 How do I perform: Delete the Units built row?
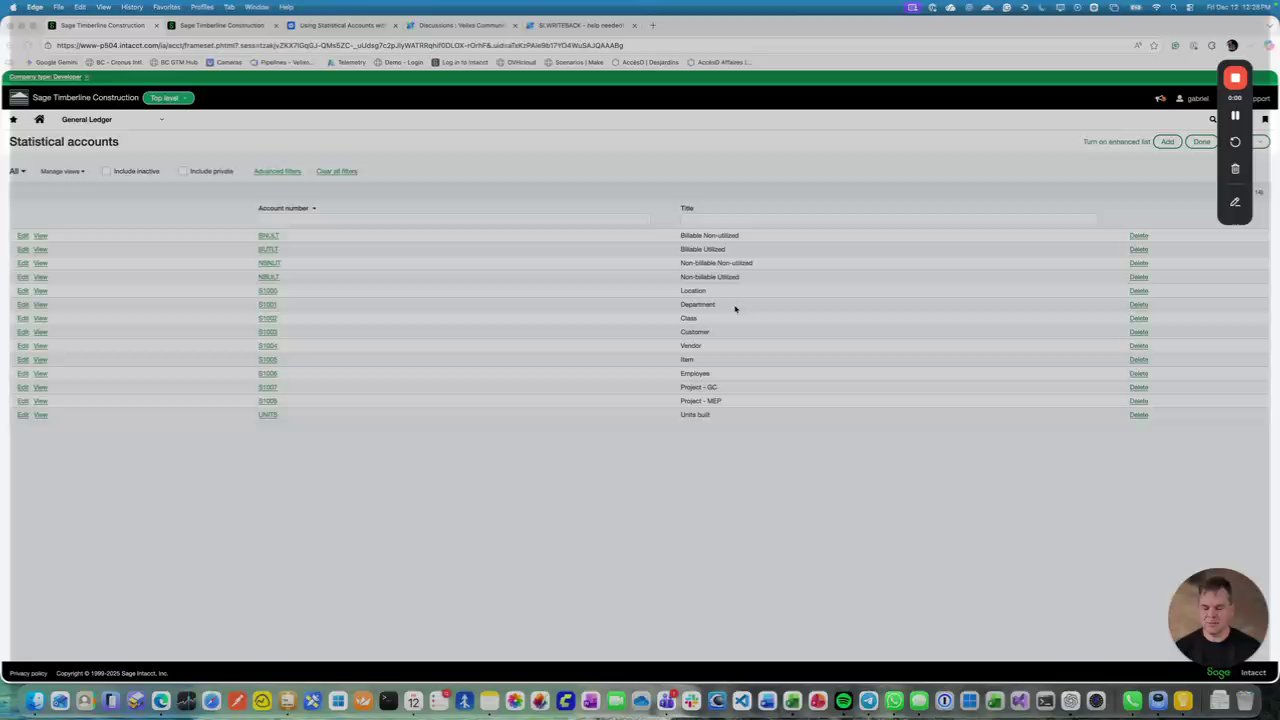coord(1138,415)
